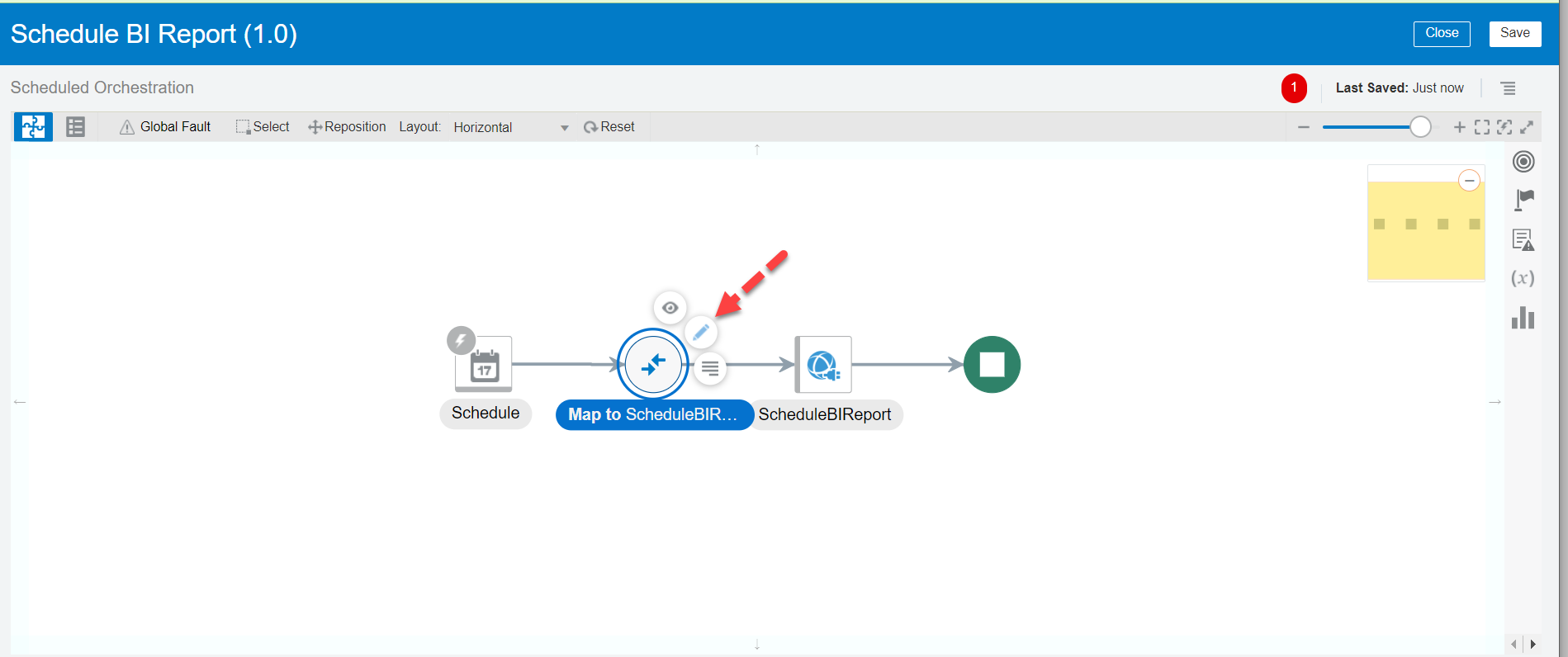Switch to canvas designer view

coord(33,127)
